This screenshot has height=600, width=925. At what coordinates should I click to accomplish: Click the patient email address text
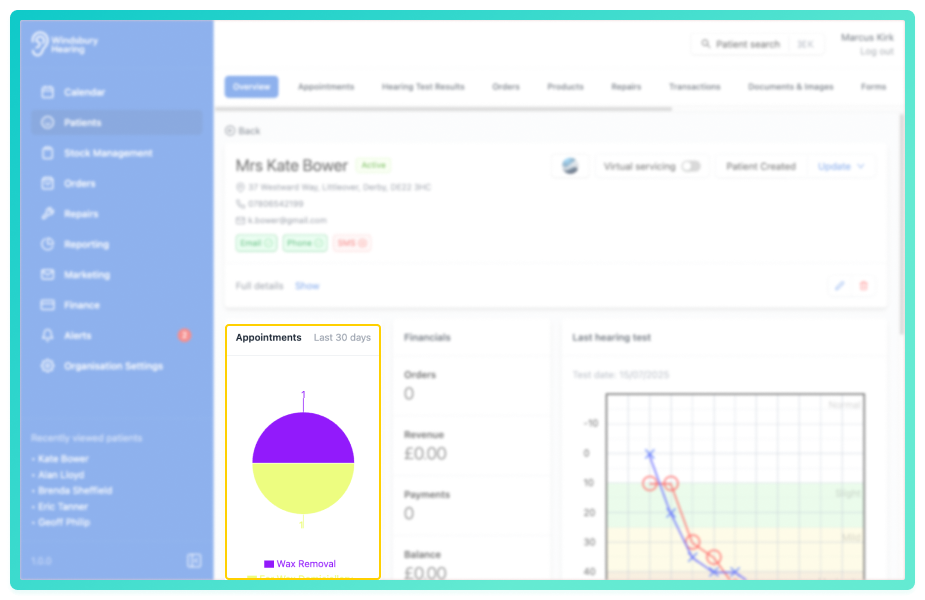click(287, 220)
